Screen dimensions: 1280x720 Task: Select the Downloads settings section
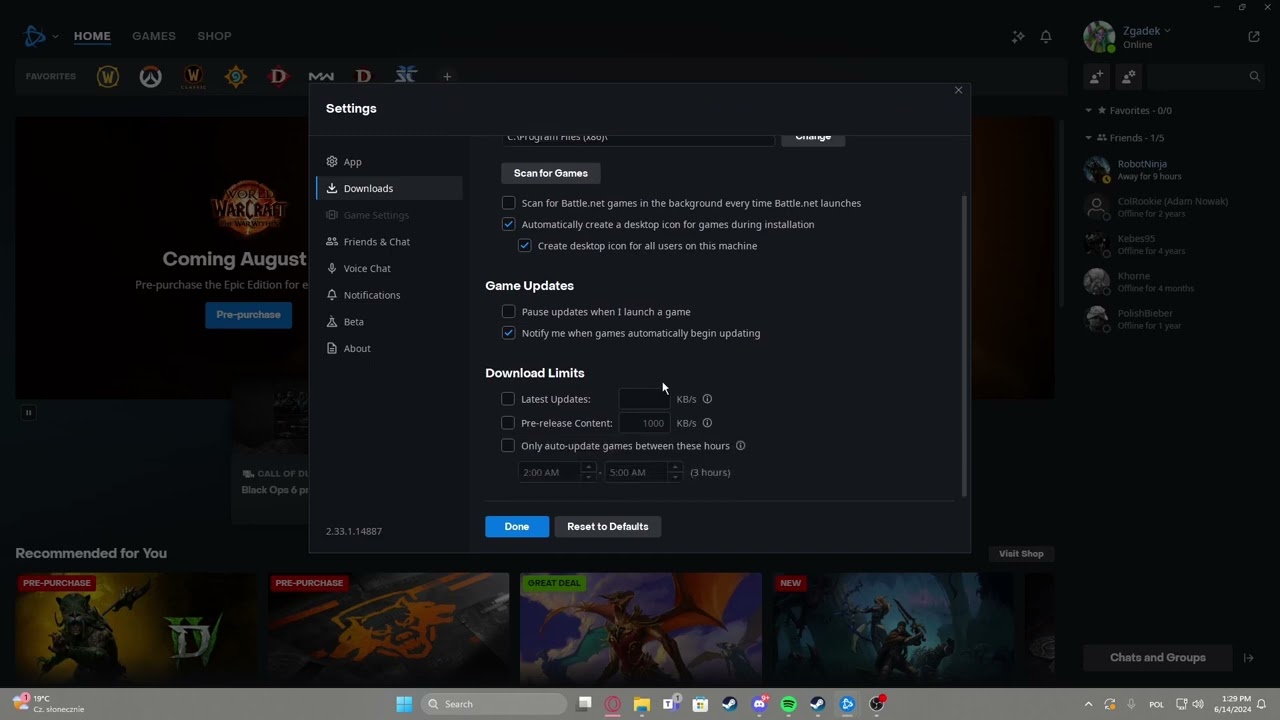(390, 188)
